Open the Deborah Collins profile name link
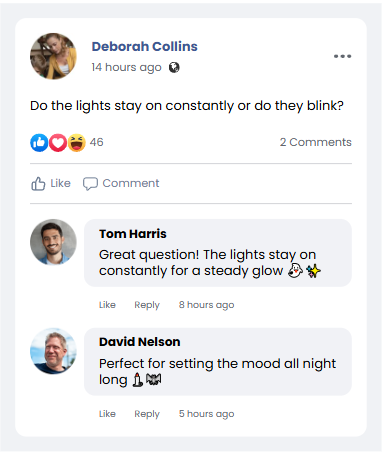This screenshot has width=384, height=455. [145, 47]
